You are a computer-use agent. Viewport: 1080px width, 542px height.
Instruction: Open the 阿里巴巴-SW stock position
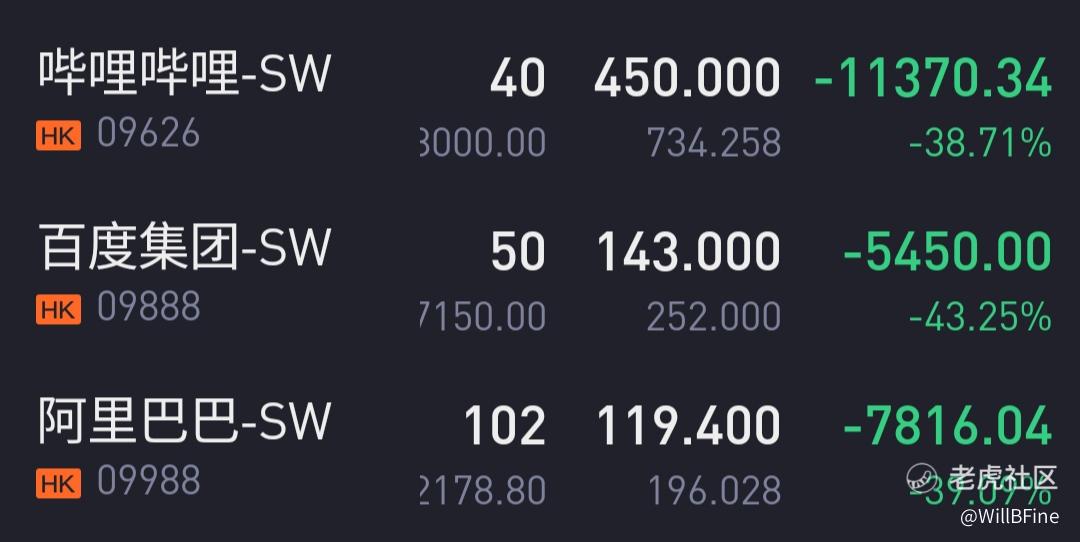[185, 423]
